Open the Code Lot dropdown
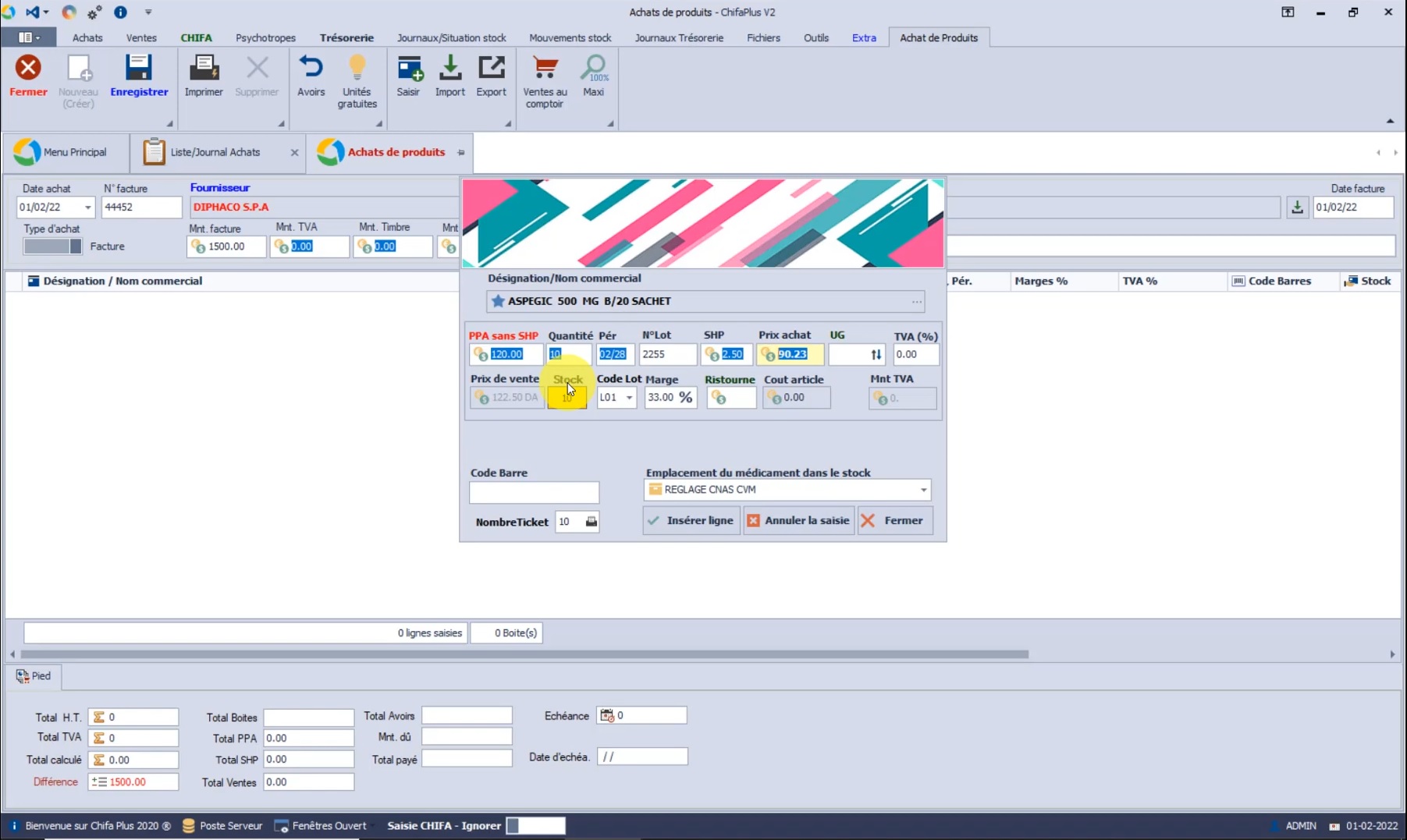 629,398
